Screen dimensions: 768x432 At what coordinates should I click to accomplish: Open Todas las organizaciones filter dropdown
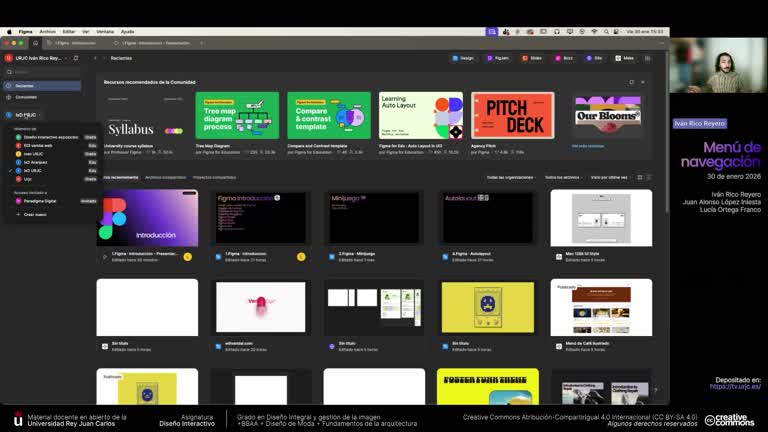pos(511,177)
